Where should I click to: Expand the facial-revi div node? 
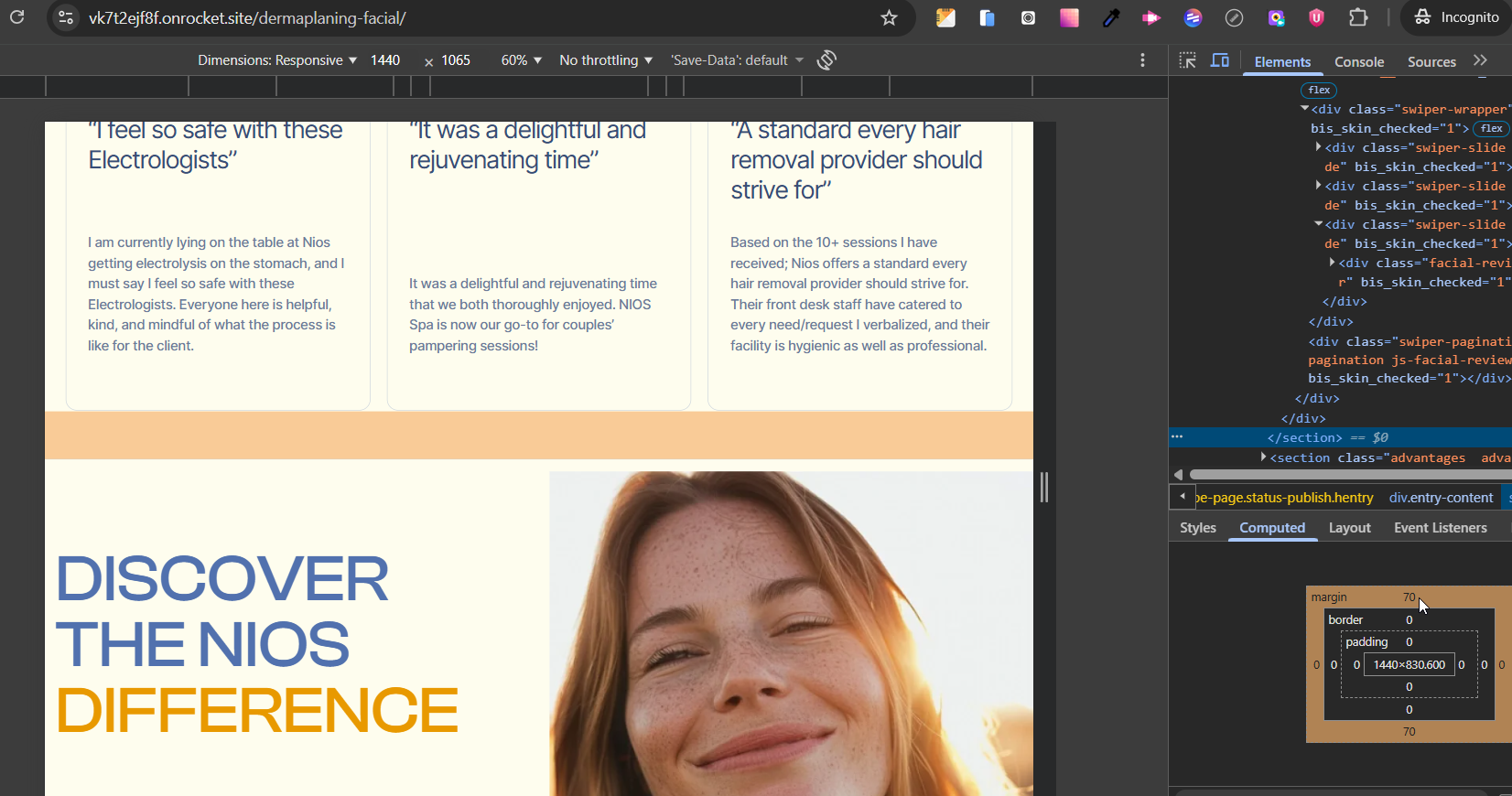pyautogui.click(x=1333, y=263)
